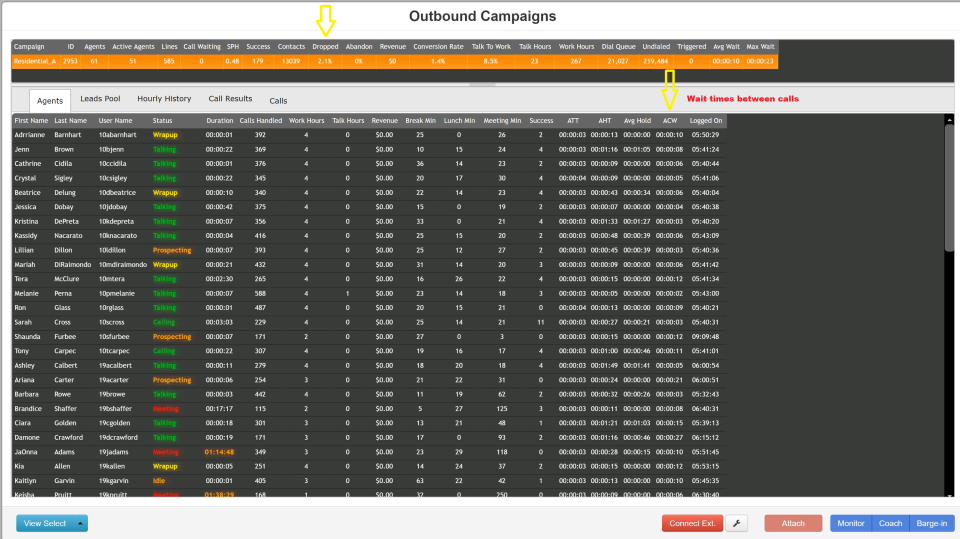This screenshot has height=539, width=960.
Task: Sort by the Calls Handled column header
Action: tap(261, 121)
